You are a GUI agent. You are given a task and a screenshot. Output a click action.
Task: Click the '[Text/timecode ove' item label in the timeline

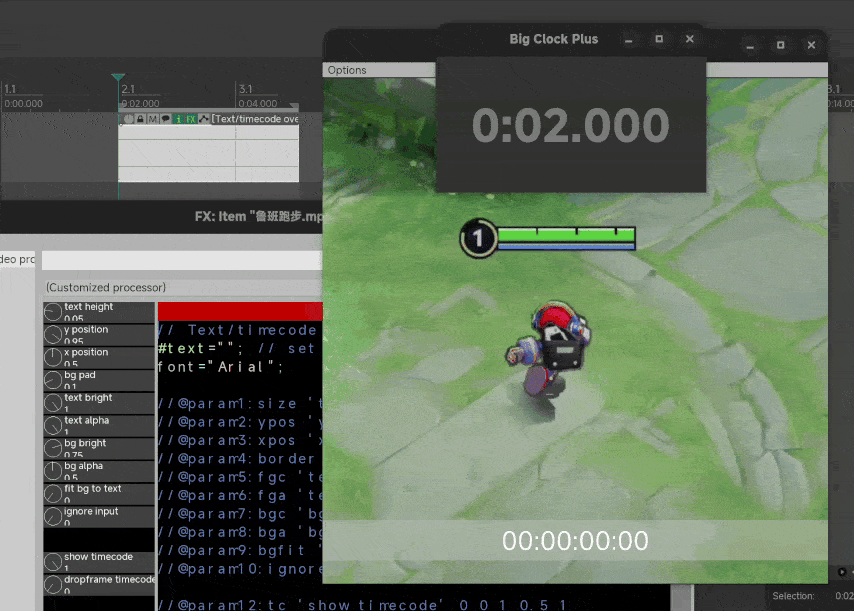[x=255, y=119]
